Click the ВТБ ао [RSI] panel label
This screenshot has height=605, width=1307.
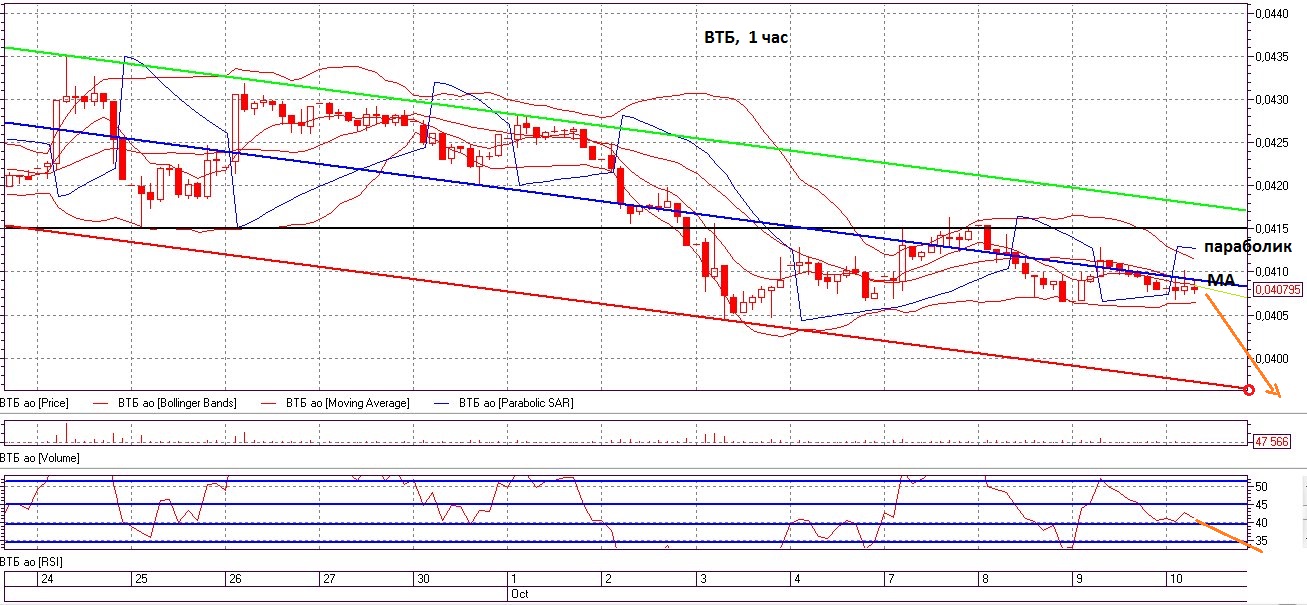pos(33,563)
